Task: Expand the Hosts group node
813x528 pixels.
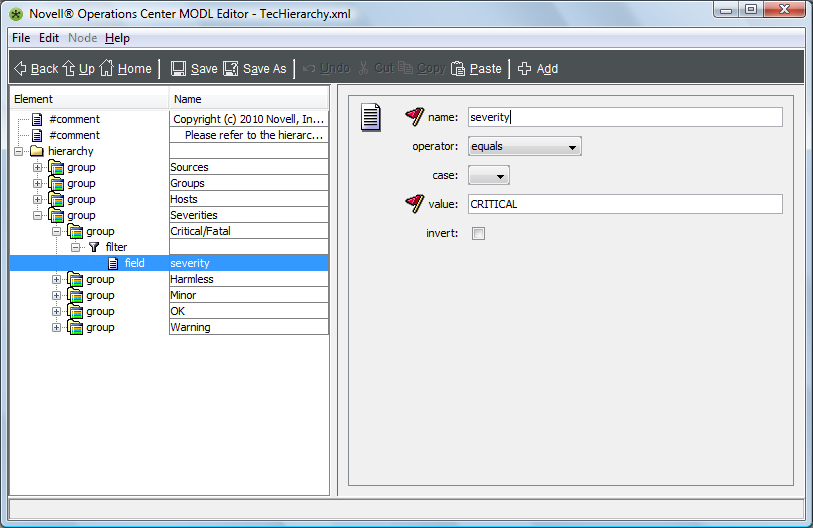Action: pyautogui.click(x=37, y=200)
